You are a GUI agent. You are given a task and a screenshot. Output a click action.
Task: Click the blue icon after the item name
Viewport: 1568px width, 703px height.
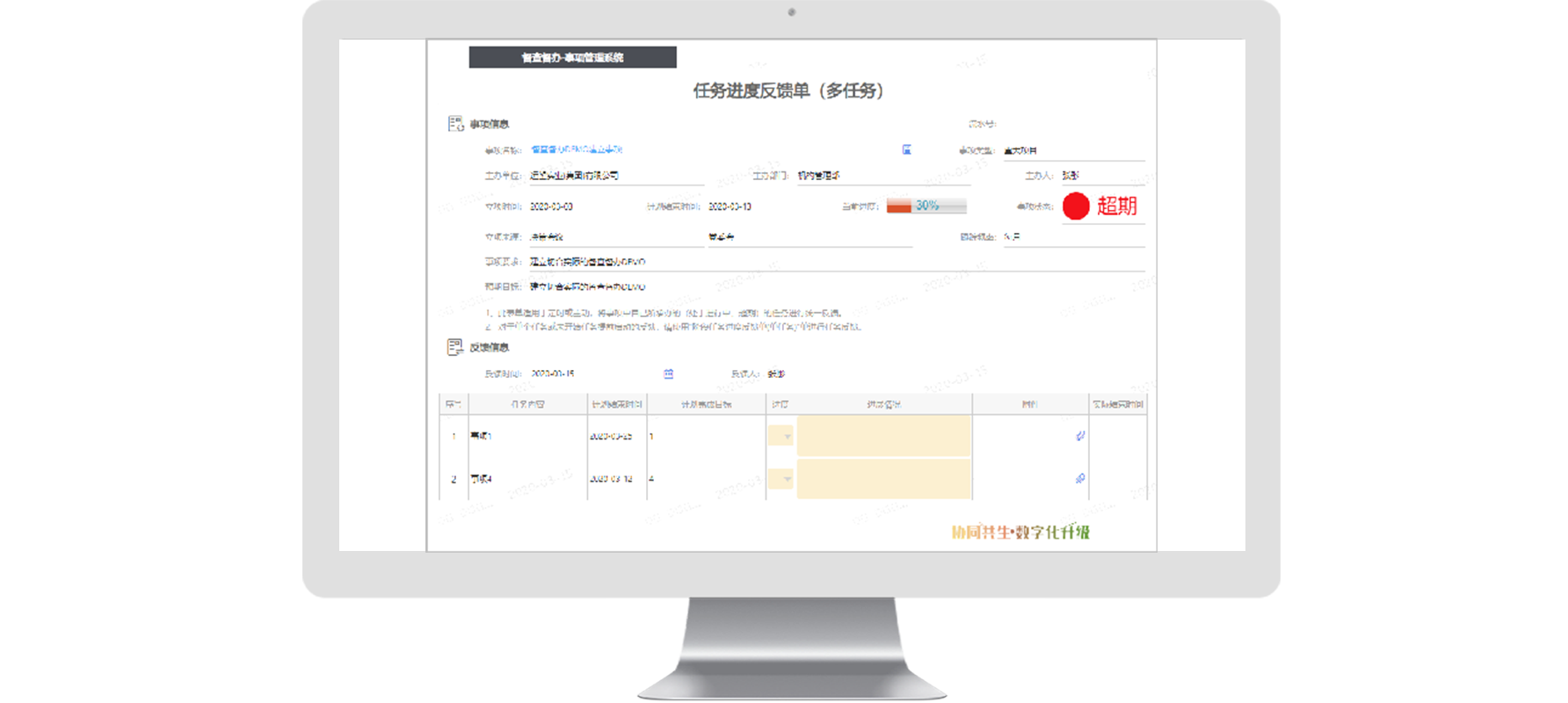[x=906, y=150]
